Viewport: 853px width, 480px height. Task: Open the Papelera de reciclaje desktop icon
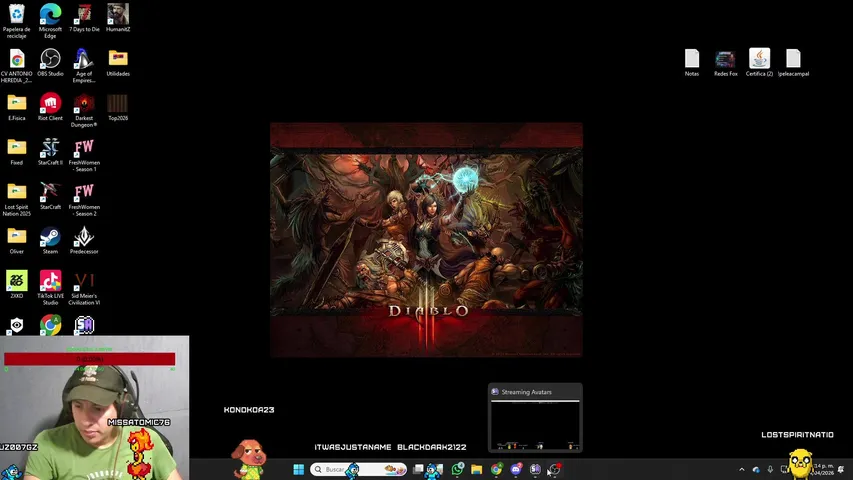click(x=17, y=21)
